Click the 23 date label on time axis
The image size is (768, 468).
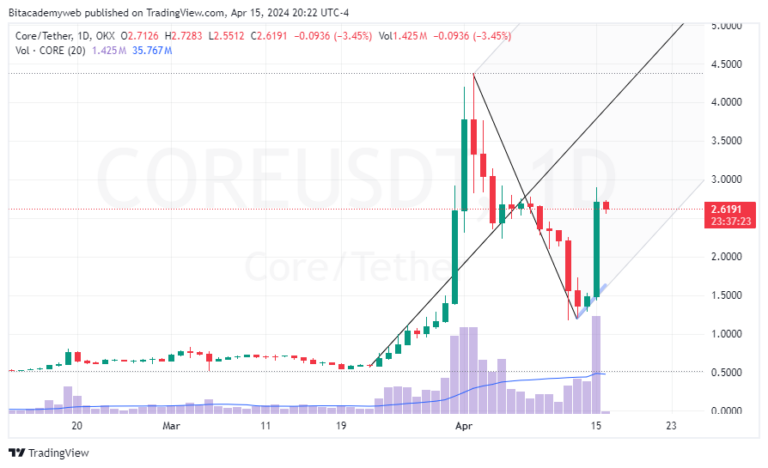pos(671,425)
